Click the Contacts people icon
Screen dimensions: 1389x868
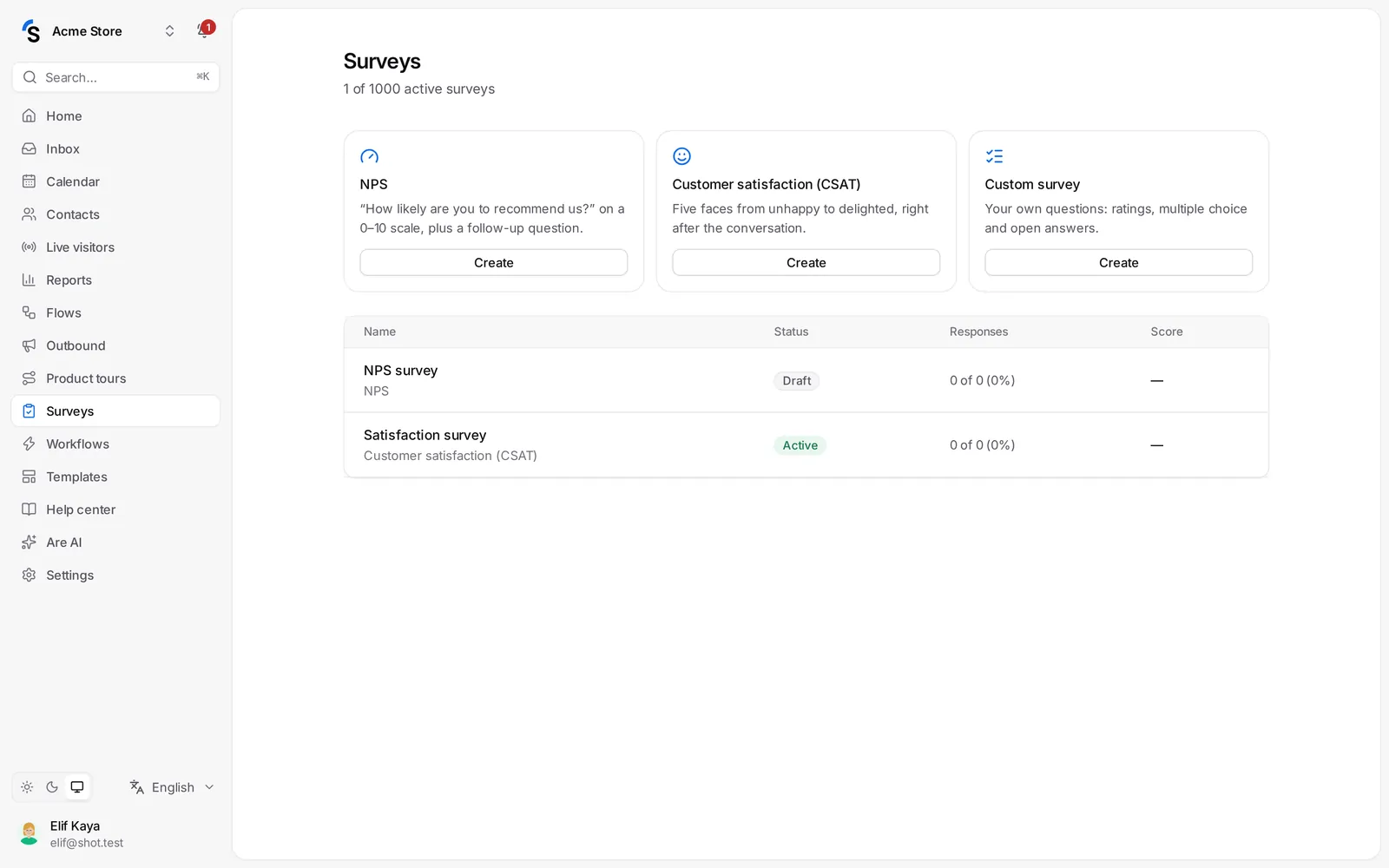click(29, 214)
